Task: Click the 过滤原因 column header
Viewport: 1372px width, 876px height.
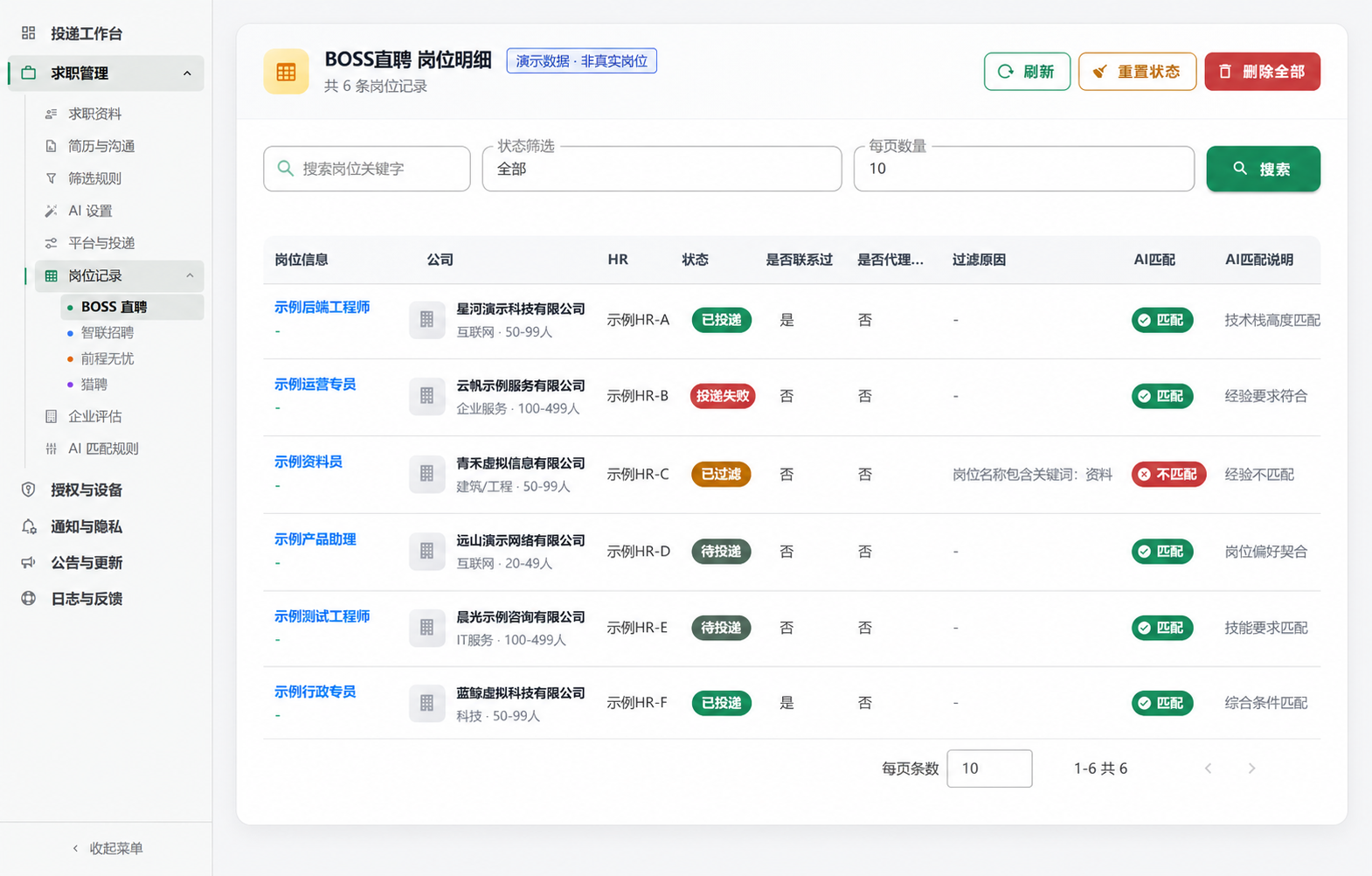Action: click(x=979, y=260)
